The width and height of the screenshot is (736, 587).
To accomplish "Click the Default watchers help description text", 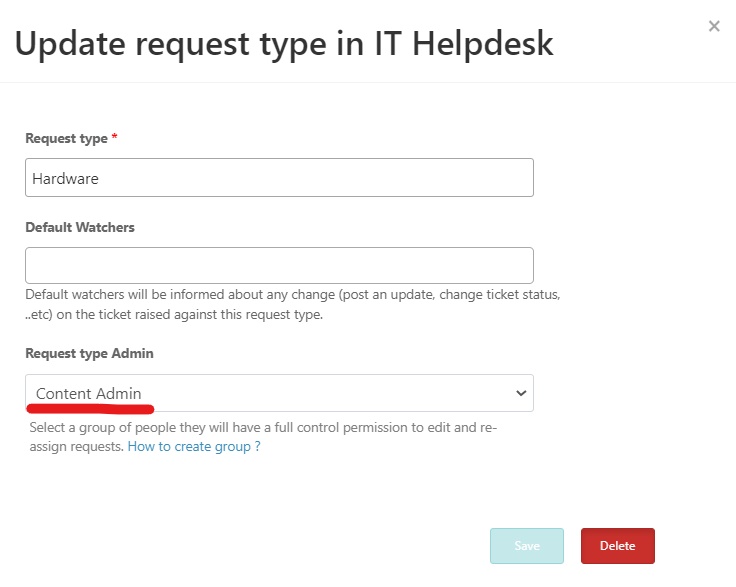I will [292, 304].
